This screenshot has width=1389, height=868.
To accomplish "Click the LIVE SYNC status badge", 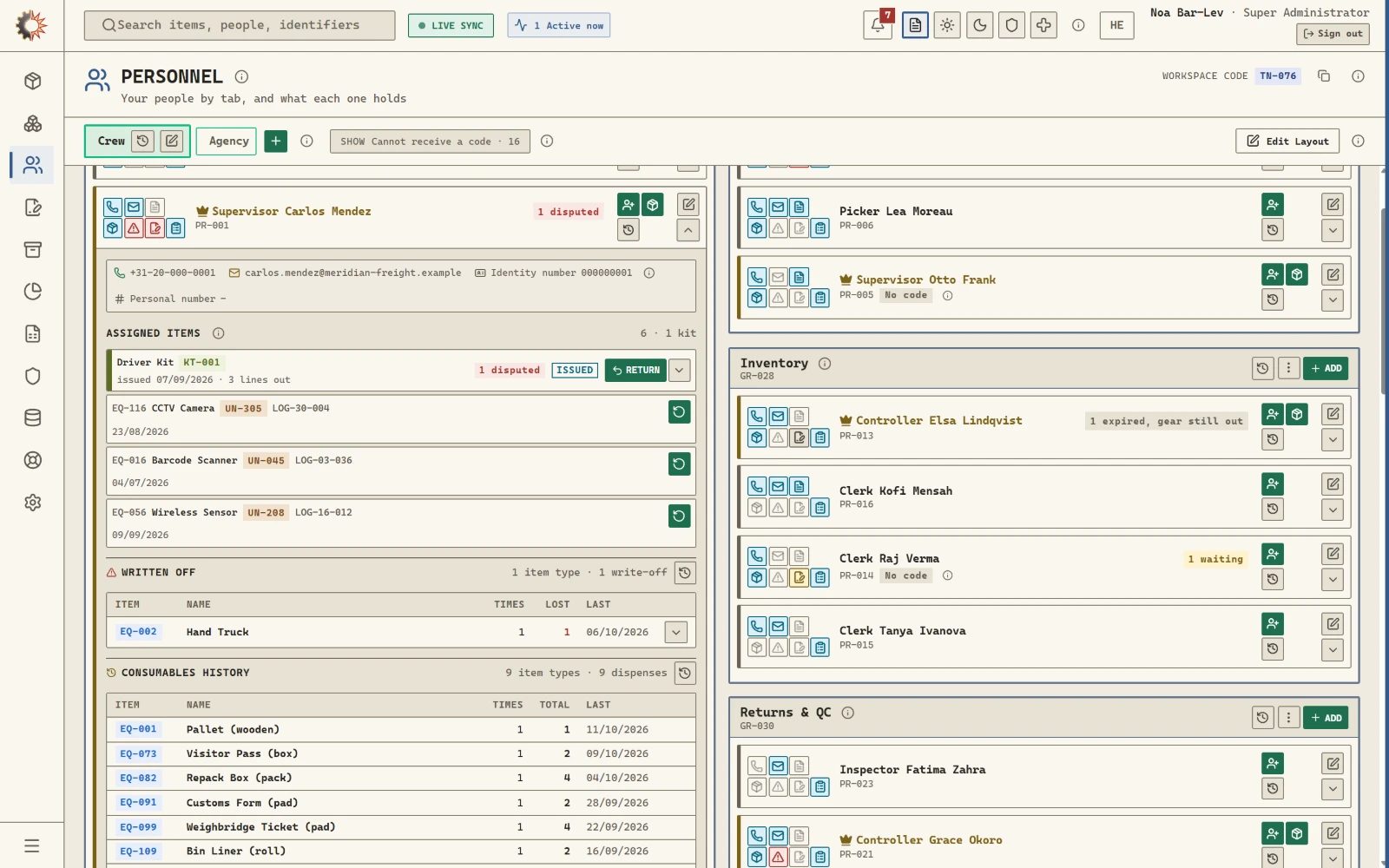I will [451, 25].
